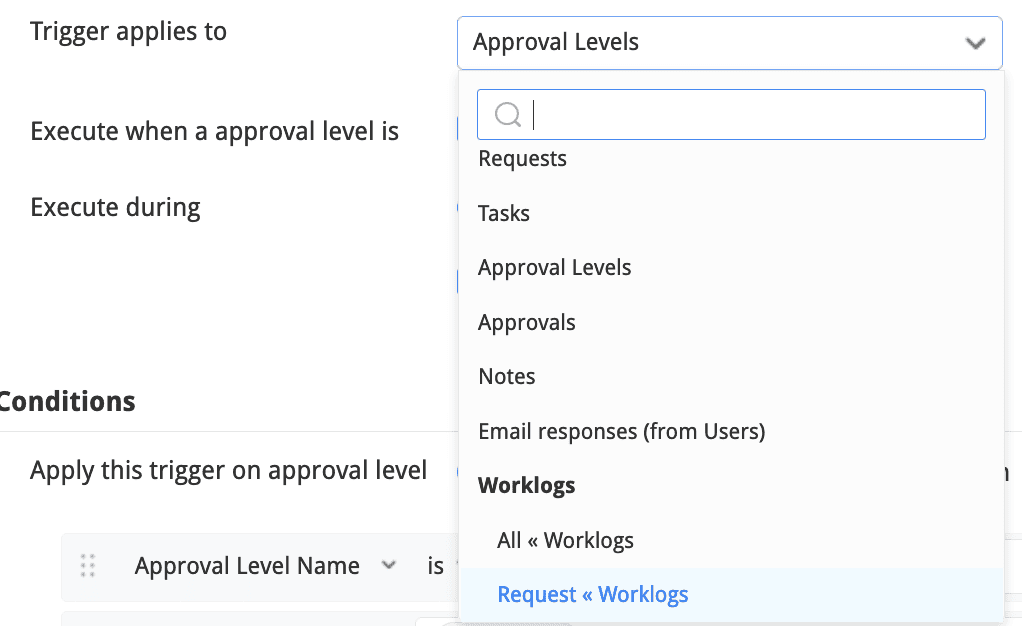Choose Notes from the dropdown list
Image resolution: width=1022 pixels, height=626 pixels.
coord(506,377)
